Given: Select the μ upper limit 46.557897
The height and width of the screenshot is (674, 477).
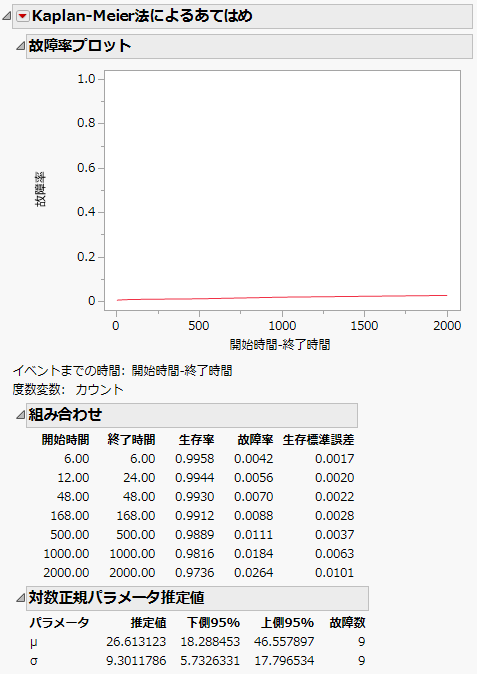Looking at the screenshot, I should click(284, 642).
